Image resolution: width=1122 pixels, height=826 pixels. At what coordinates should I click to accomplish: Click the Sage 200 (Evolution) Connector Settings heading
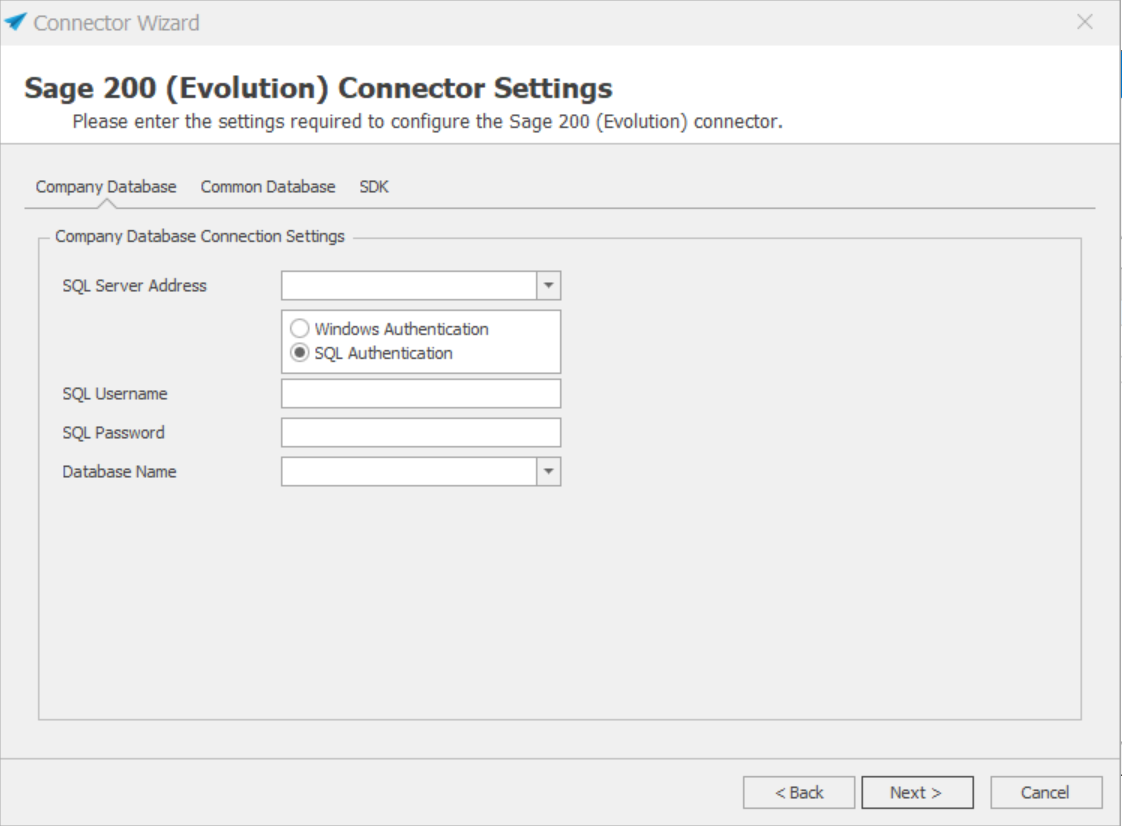318,88
